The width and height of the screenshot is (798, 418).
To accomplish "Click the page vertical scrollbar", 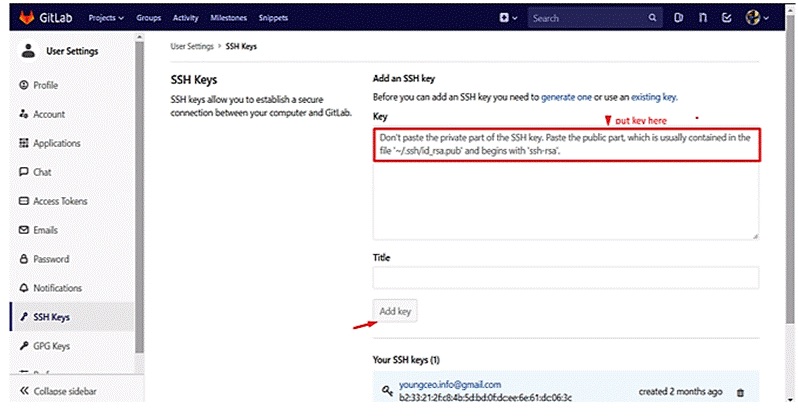I will click(x=790, y=171).
